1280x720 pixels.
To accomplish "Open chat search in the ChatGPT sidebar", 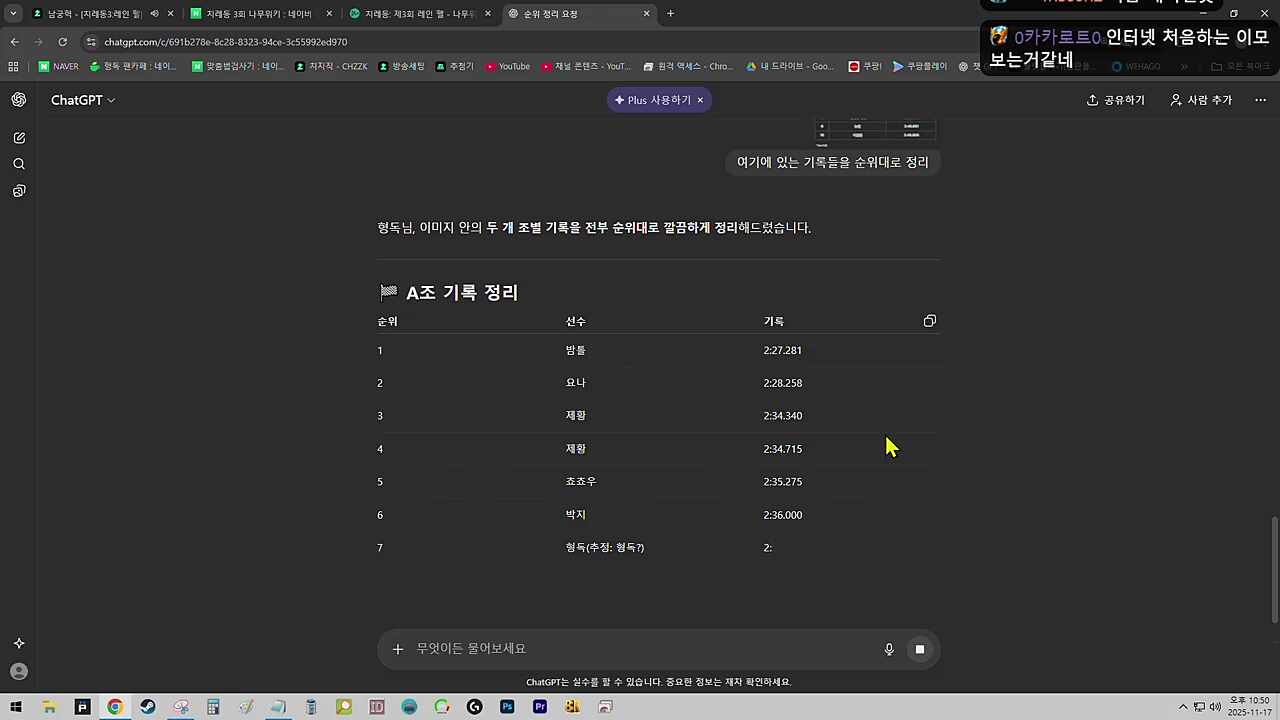I will pos(19,163).
